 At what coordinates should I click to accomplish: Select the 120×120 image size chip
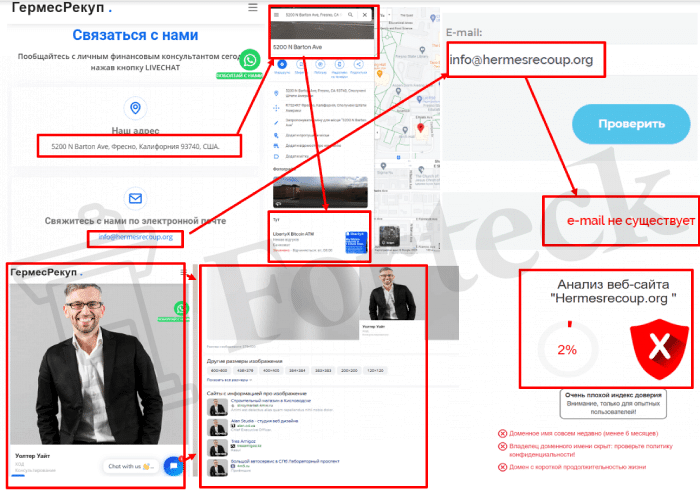(x=375, y=370)
